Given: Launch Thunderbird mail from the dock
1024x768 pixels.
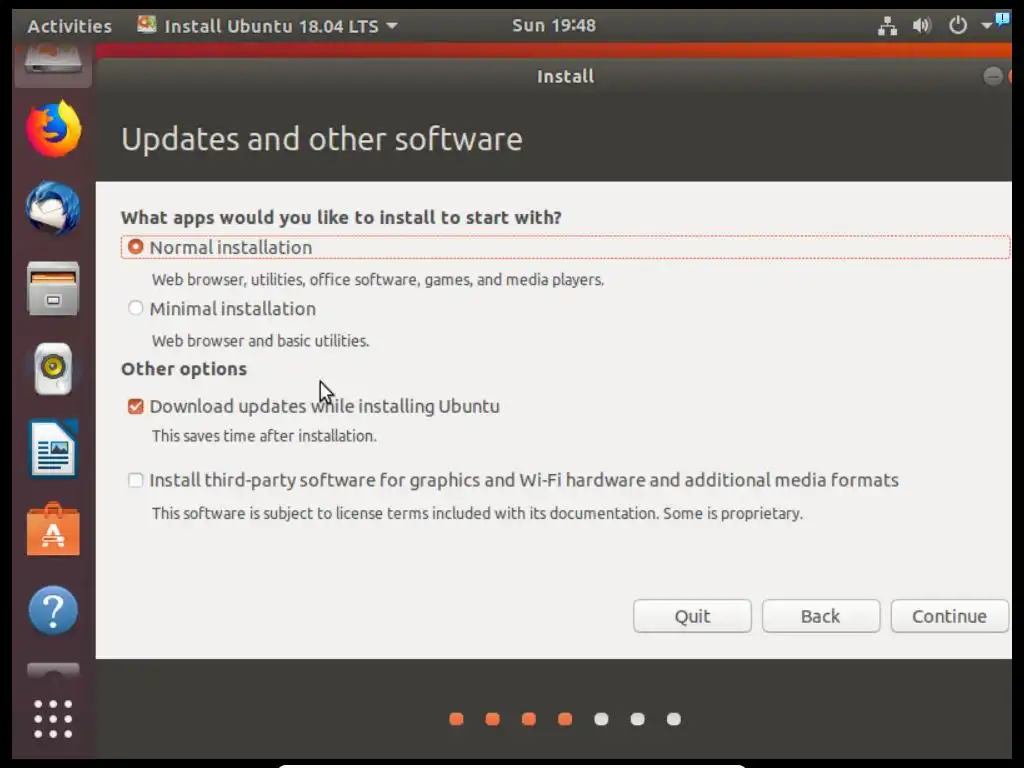Looking at the screenshot, I should pos(54,209).
